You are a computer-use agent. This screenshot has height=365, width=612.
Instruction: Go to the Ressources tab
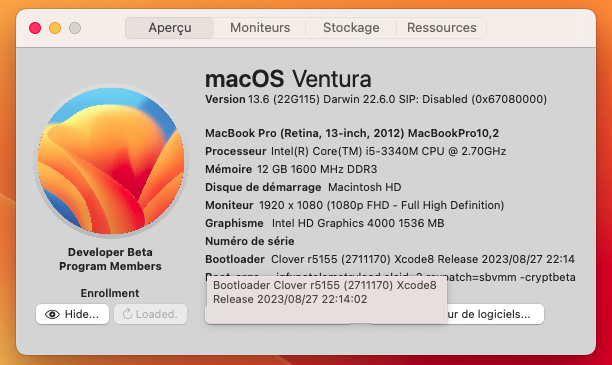[x=441, y=28]
